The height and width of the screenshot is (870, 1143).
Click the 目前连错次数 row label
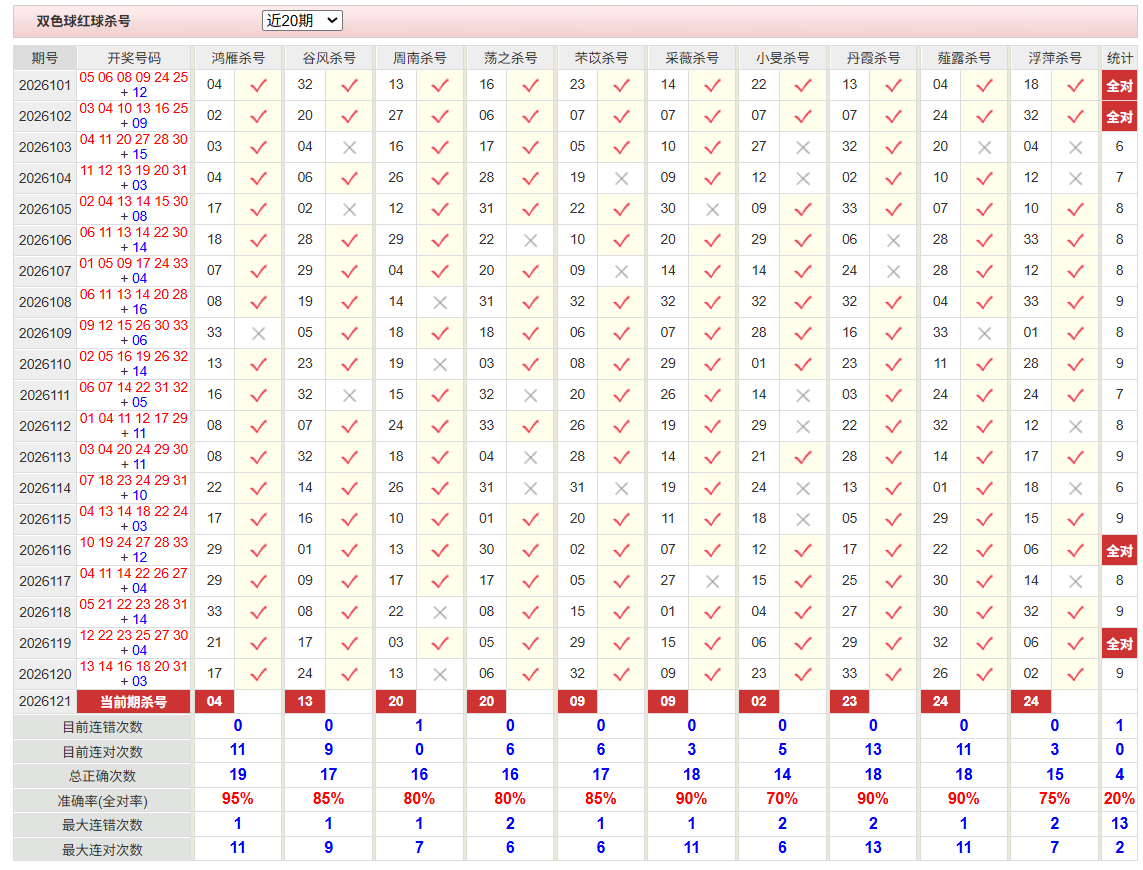click(x=102, y=727)
